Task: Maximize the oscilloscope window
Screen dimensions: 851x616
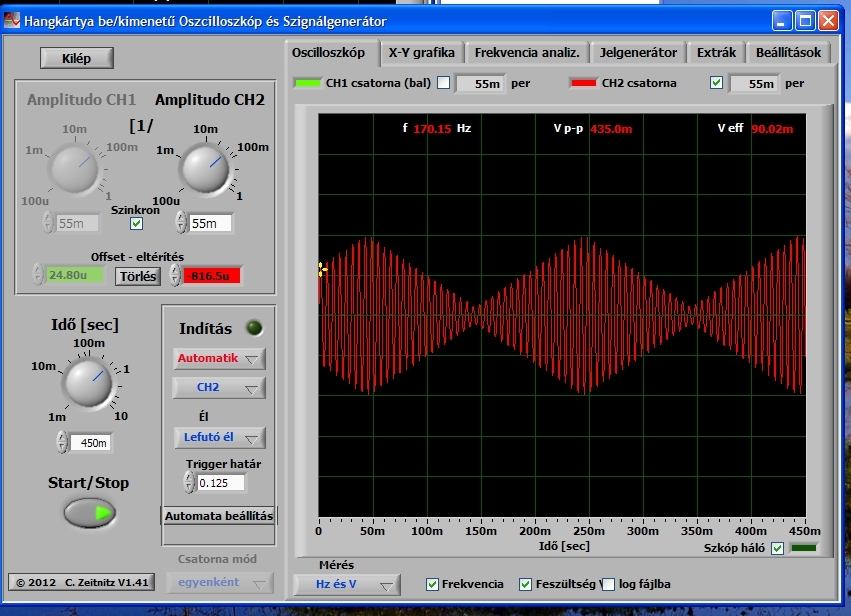Action: (805, 21)
